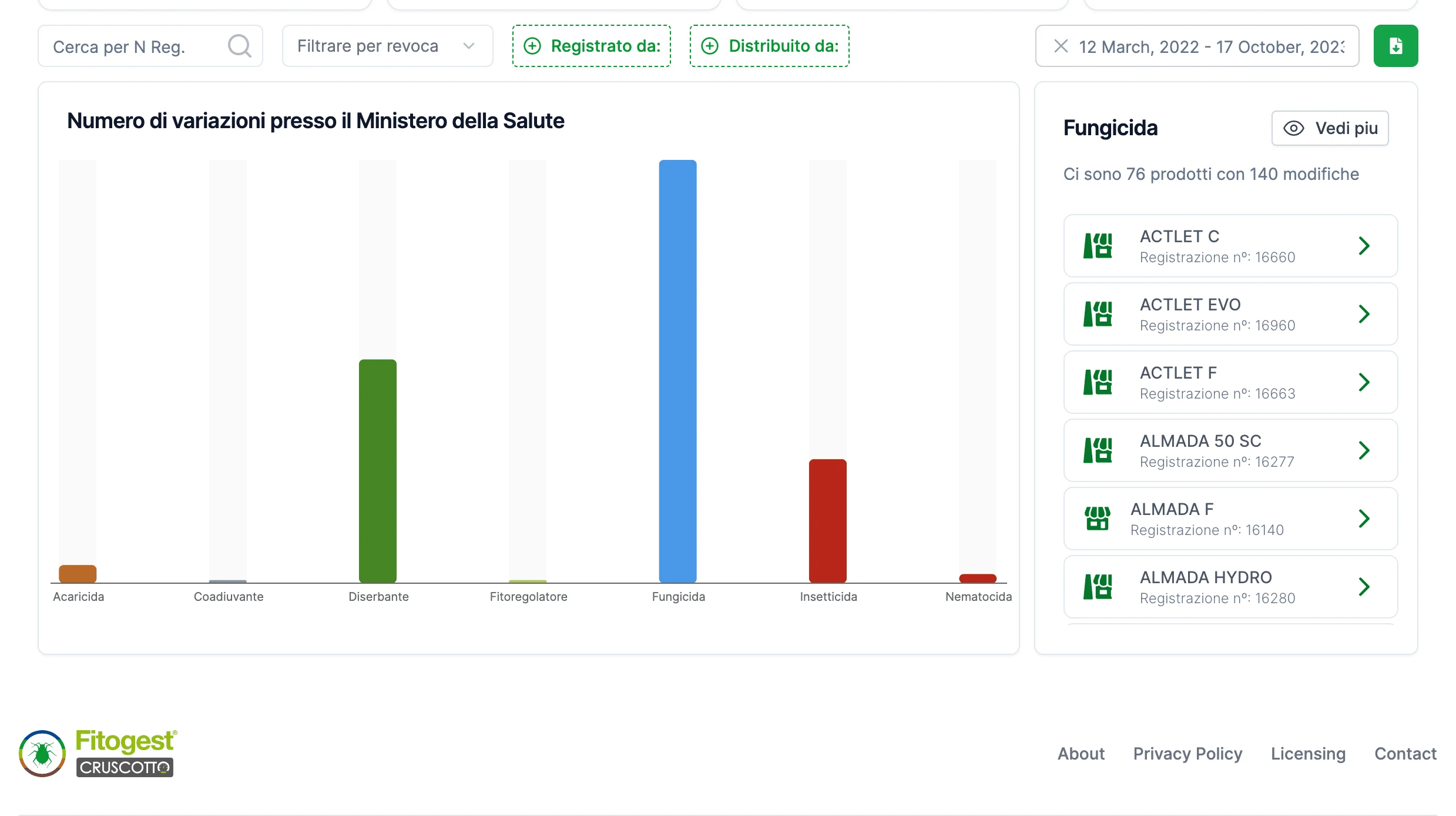Click the store icon beside ACTLET C
Image resolution: width=1456 pixels, height=816 pixels.
click(1098, 246)
